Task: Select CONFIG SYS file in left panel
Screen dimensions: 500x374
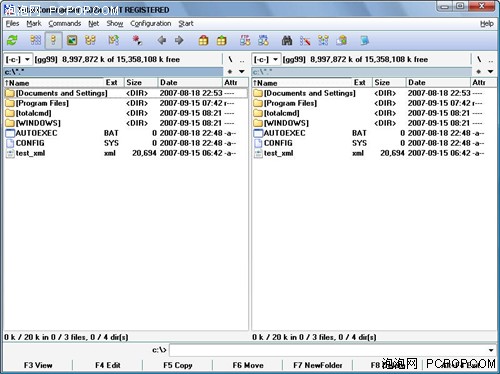Action: [126, 143]
